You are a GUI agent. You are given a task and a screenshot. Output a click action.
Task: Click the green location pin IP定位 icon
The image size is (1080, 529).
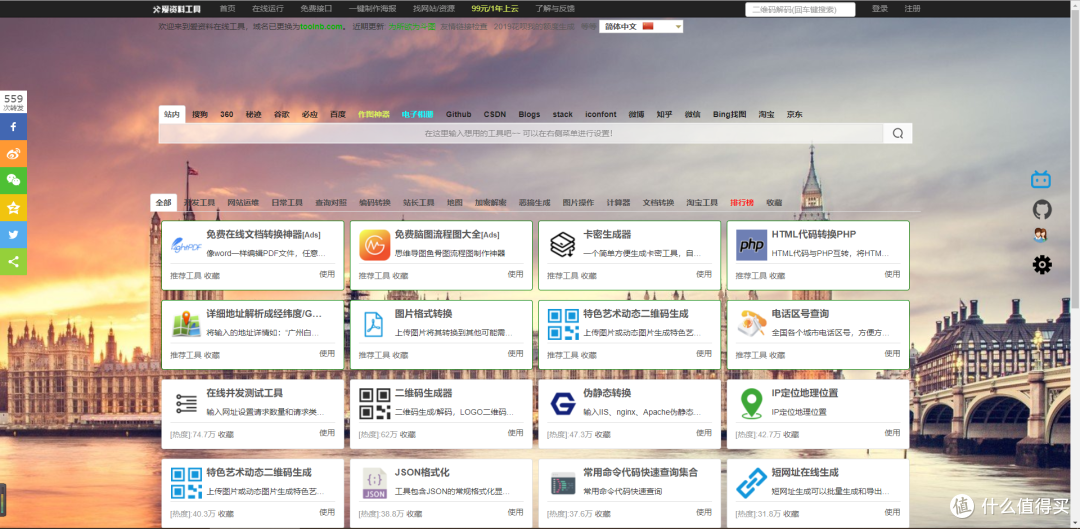(751, 404)
